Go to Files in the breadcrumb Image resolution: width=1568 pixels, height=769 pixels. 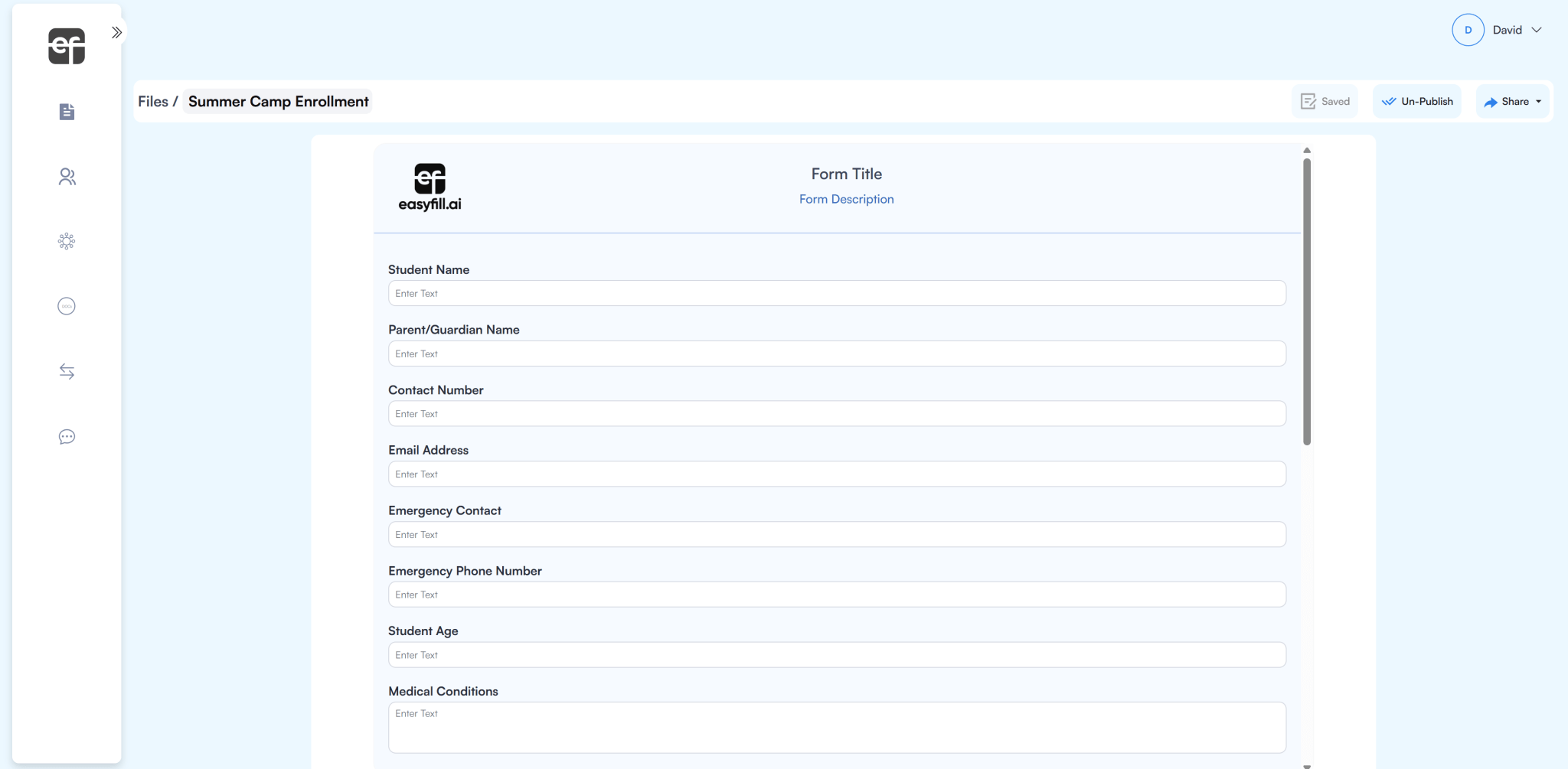(152, 102)
